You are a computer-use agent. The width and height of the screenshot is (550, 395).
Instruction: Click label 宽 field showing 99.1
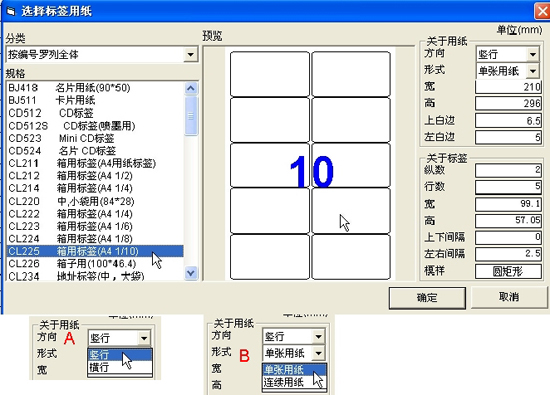click(x=508, y=204)
